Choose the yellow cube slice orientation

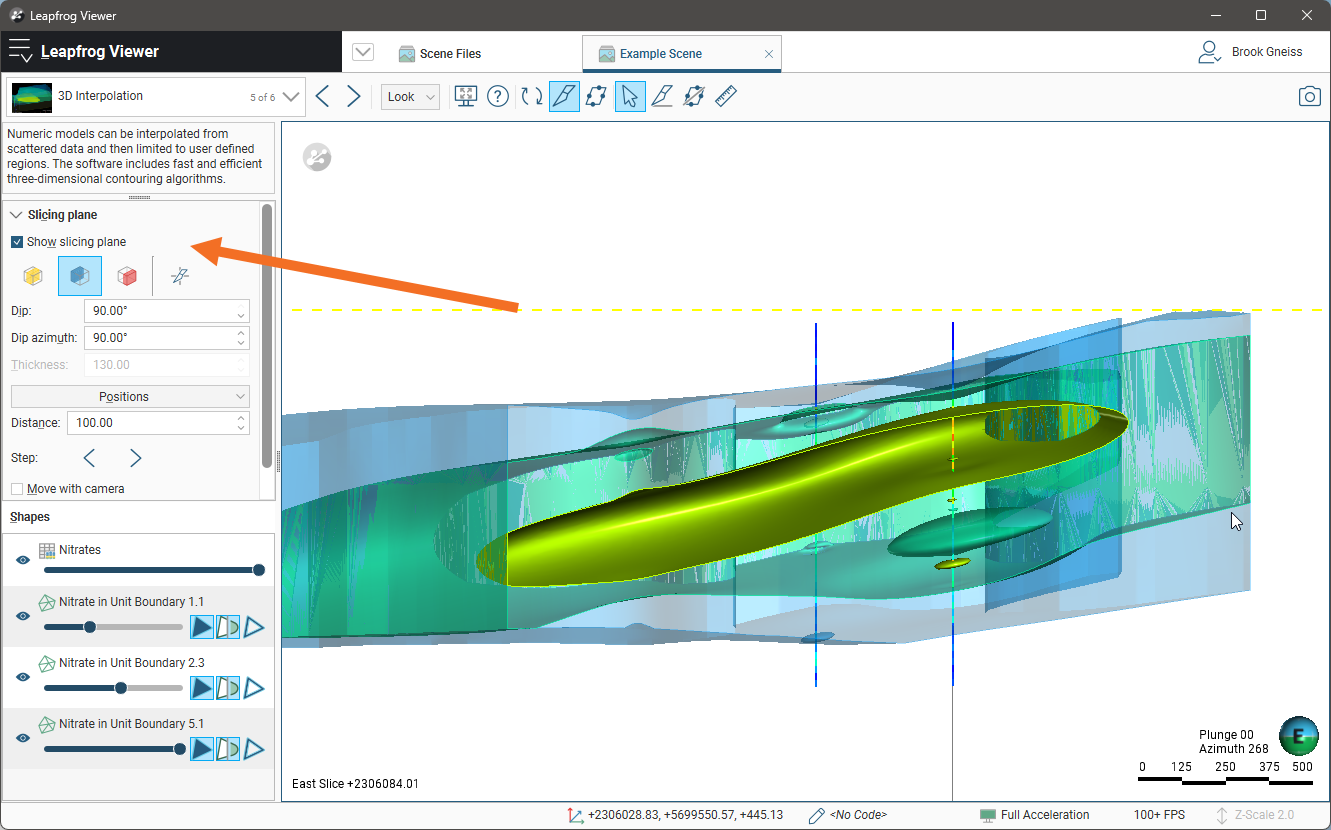(33, 276)
